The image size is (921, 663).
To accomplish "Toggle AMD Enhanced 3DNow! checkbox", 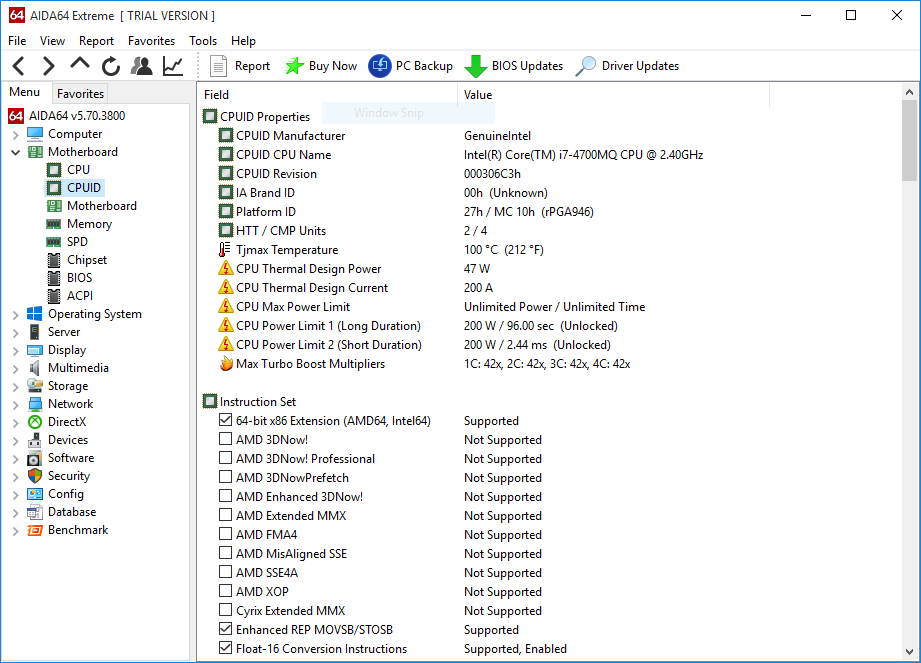I will [226, 496].
